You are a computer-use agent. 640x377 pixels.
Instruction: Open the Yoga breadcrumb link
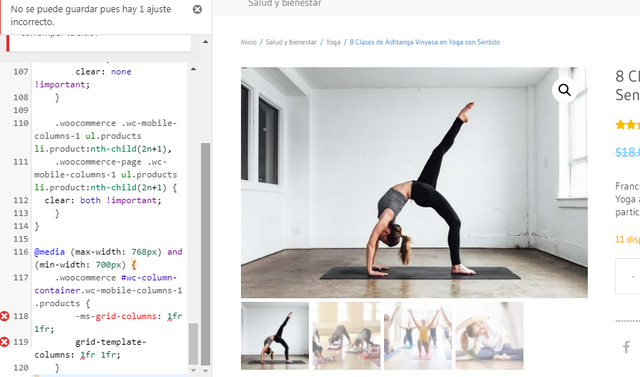333,42
